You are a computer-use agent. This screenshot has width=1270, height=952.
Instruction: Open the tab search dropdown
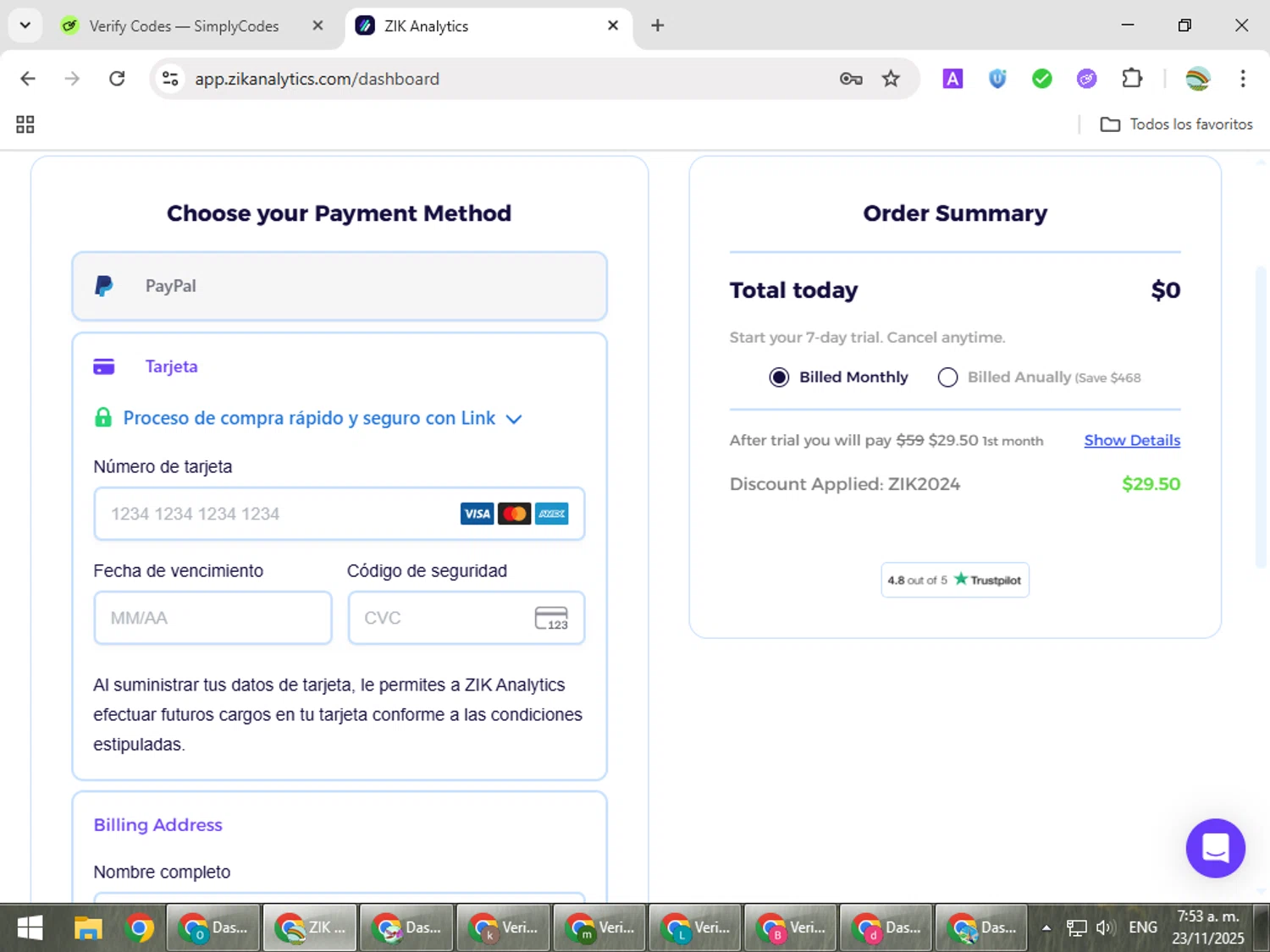click(25, 25)
